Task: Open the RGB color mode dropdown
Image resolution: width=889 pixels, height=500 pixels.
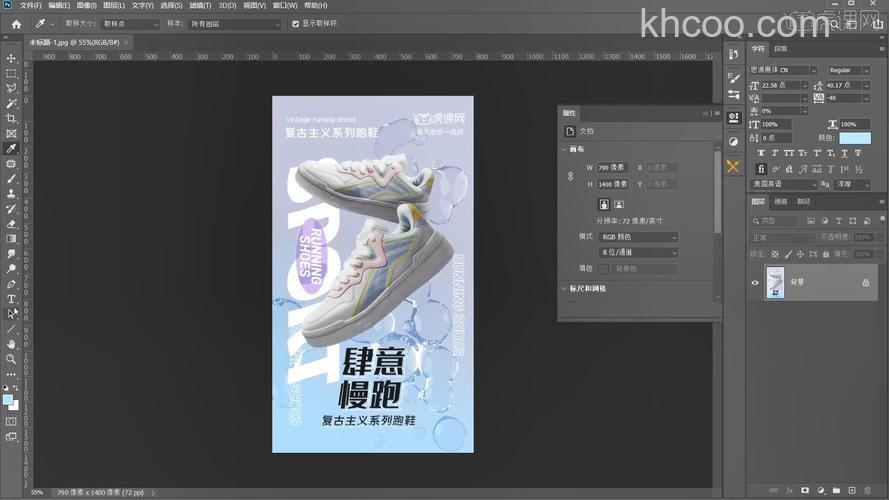Action: (638, 237)
